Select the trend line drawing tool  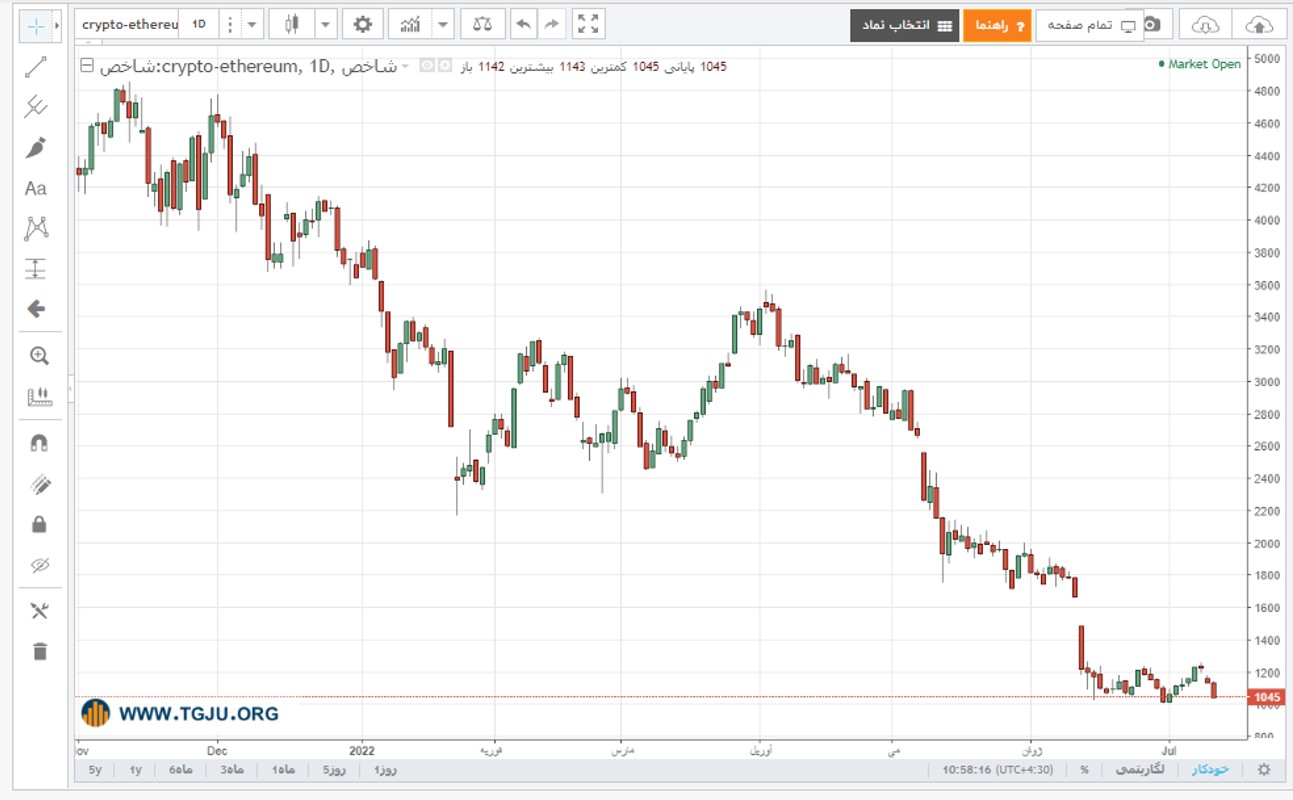[36, 67]
